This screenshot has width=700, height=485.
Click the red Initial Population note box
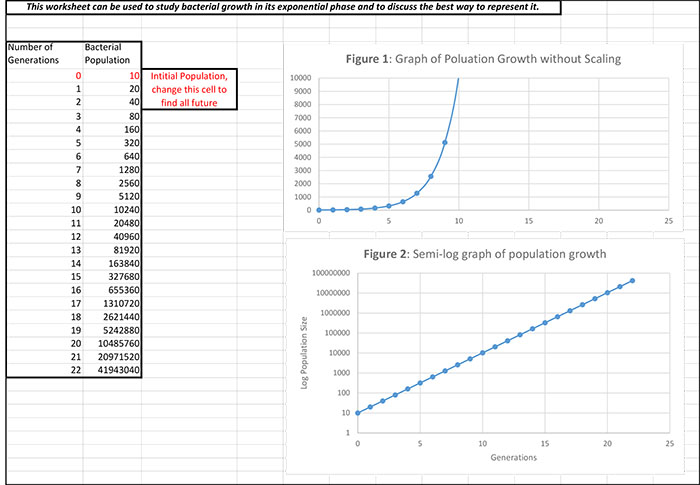click(189, 89)
